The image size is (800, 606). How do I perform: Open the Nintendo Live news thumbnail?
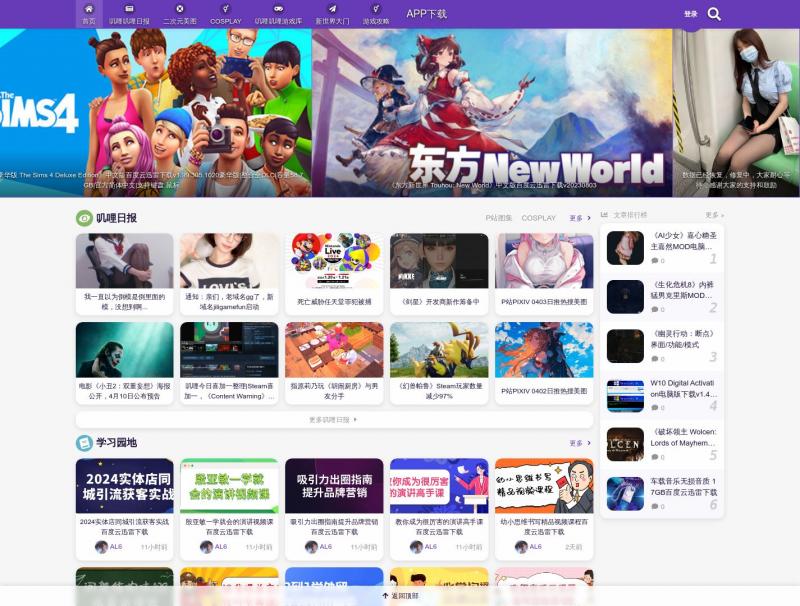[334, 261]
